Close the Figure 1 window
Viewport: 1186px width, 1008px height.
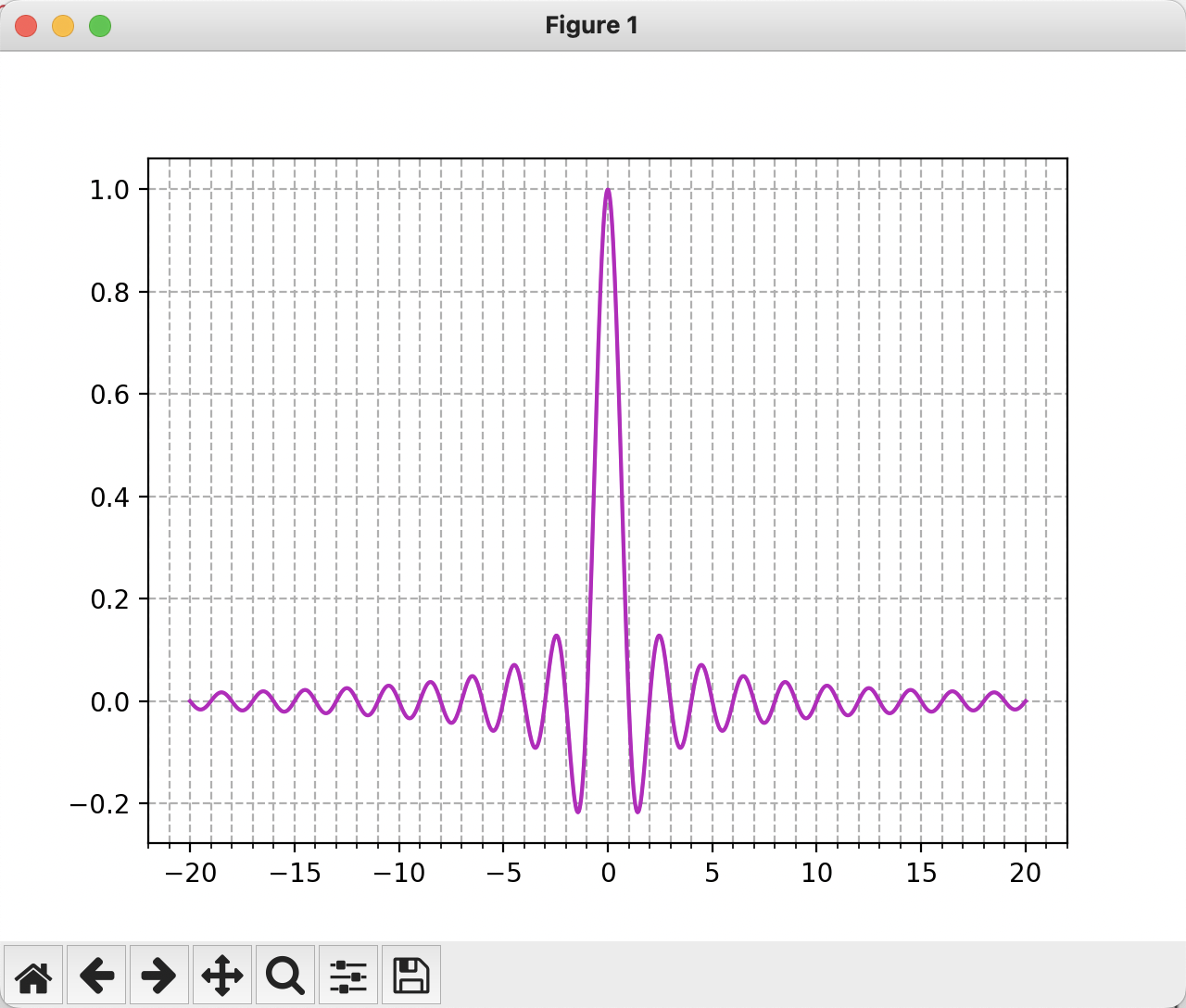(26, 26)
